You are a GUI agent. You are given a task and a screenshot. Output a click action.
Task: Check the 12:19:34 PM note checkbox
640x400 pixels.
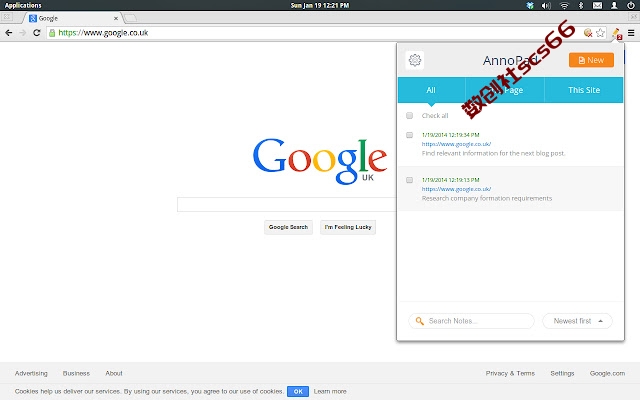[409, 135]
